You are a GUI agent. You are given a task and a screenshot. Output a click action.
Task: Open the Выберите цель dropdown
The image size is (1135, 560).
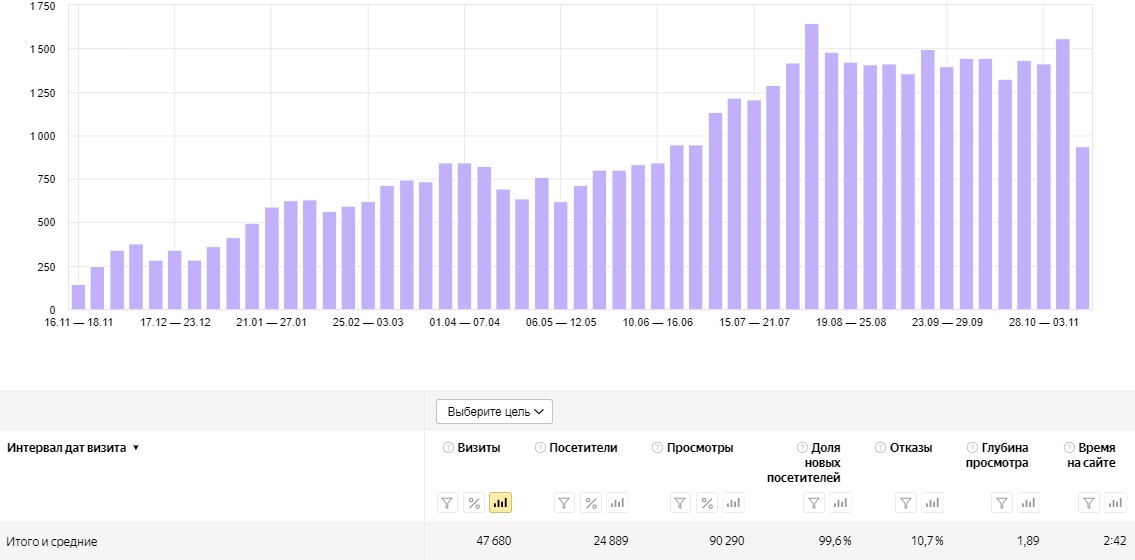click(494, 412)
